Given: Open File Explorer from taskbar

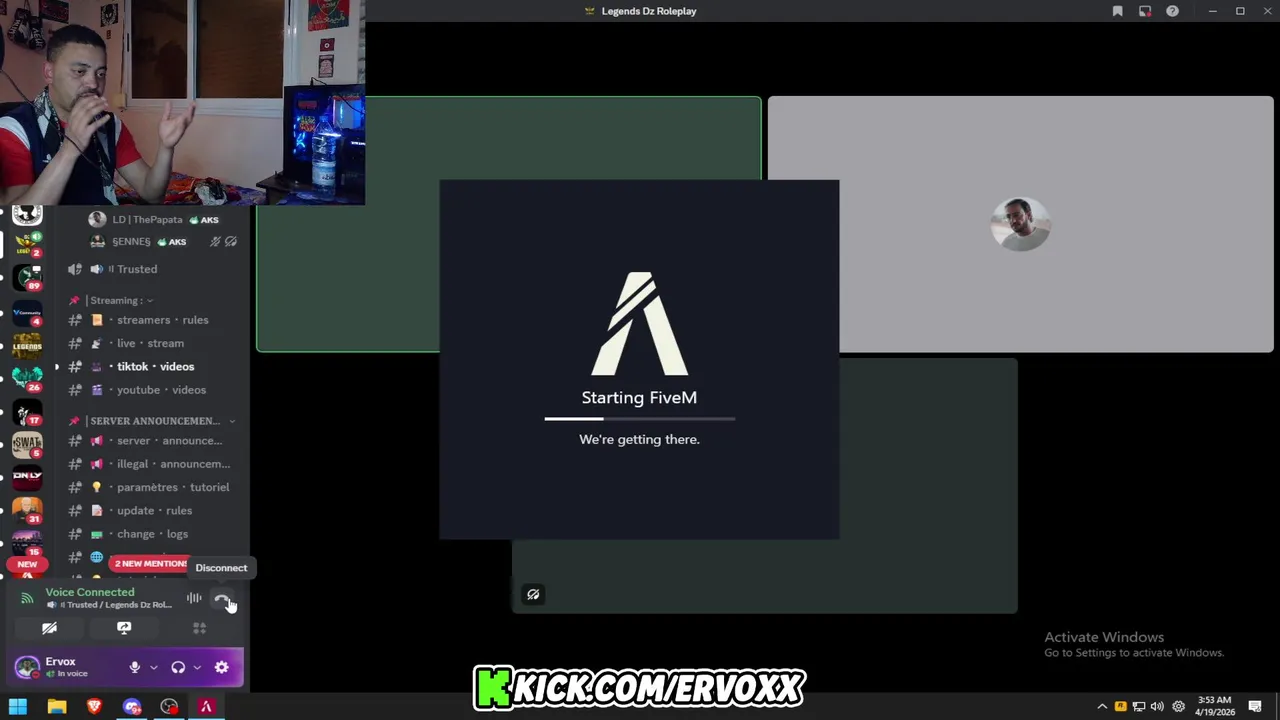Looking at the screenshot, I should [x=57, y=707].
